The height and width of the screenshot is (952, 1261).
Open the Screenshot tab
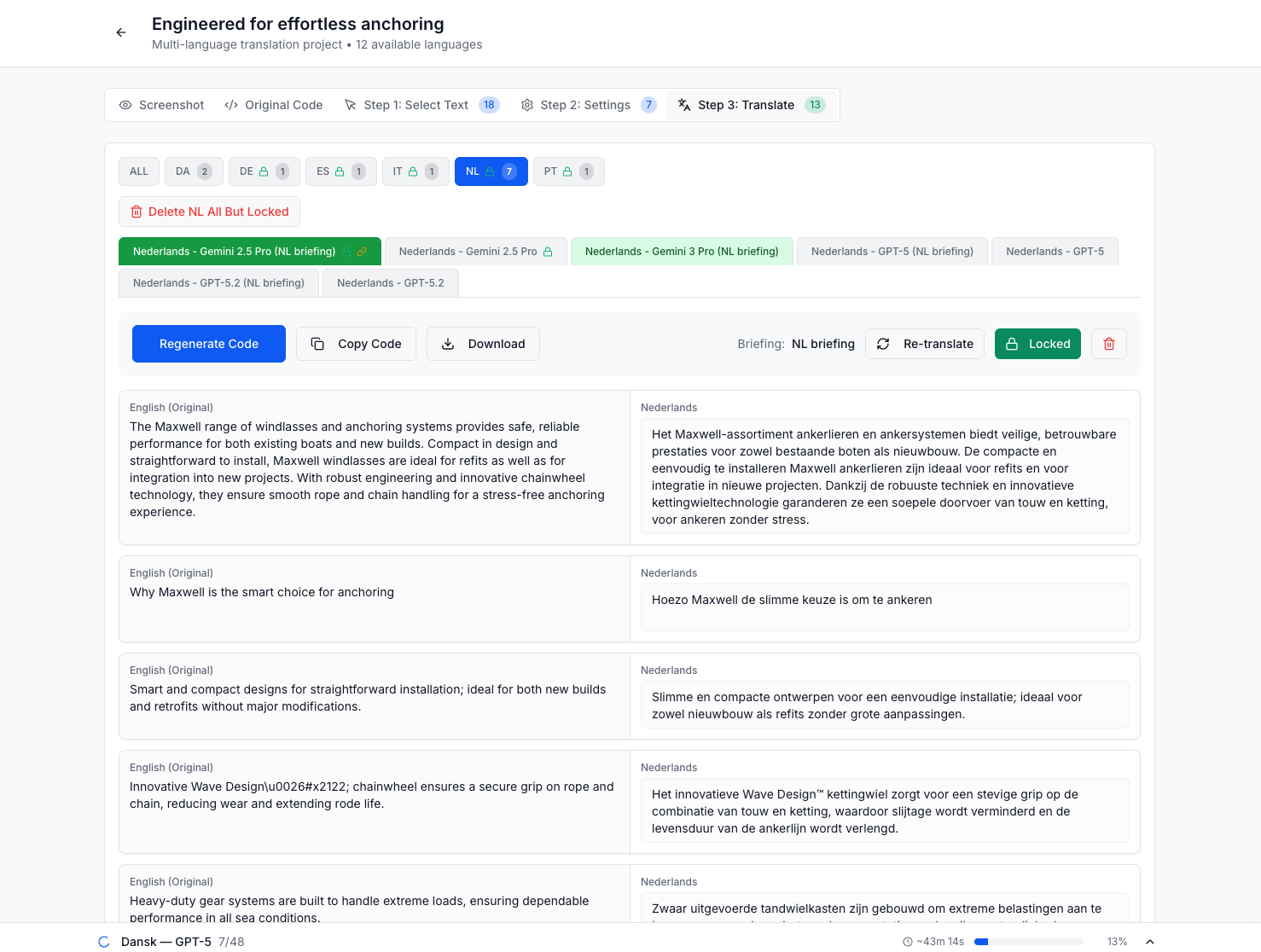point(162,105)
